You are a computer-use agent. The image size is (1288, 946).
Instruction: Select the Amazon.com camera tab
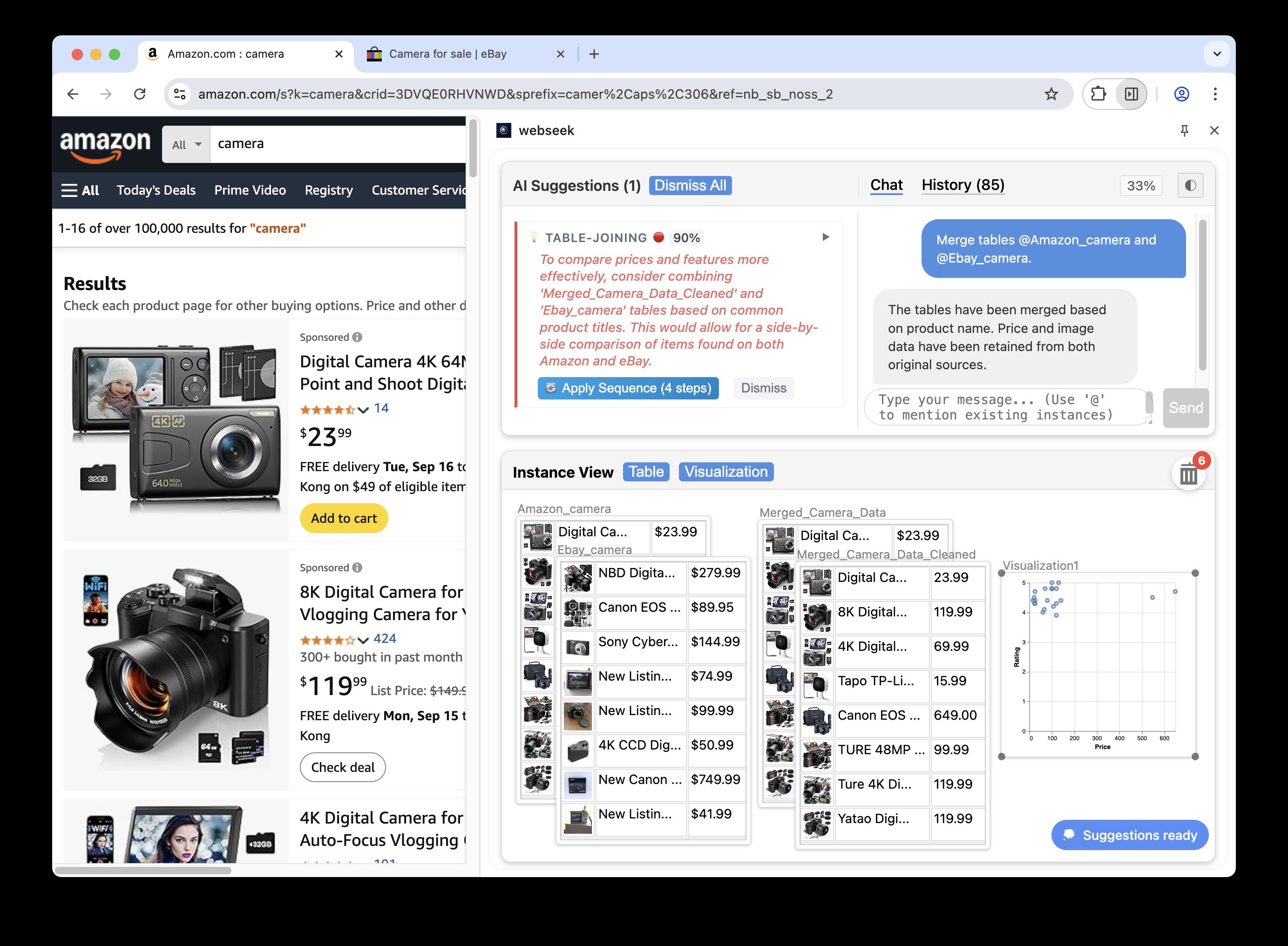(x=245, y=54)
